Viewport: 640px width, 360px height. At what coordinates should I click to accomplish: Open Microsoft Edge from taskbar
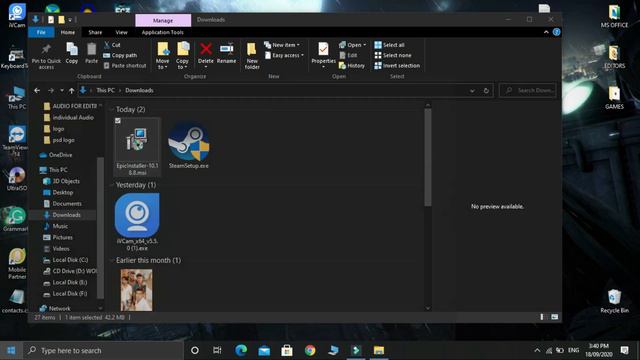(241, 350)
